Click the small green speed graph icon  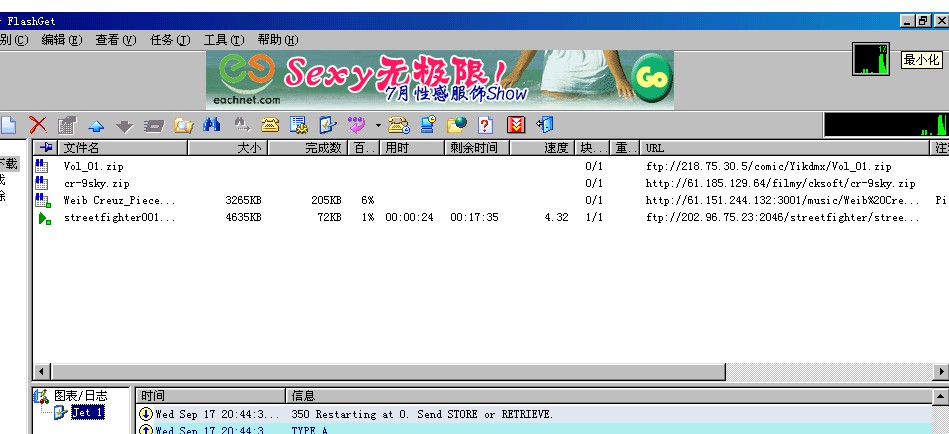pyautogui.click(x=871, y=59)
